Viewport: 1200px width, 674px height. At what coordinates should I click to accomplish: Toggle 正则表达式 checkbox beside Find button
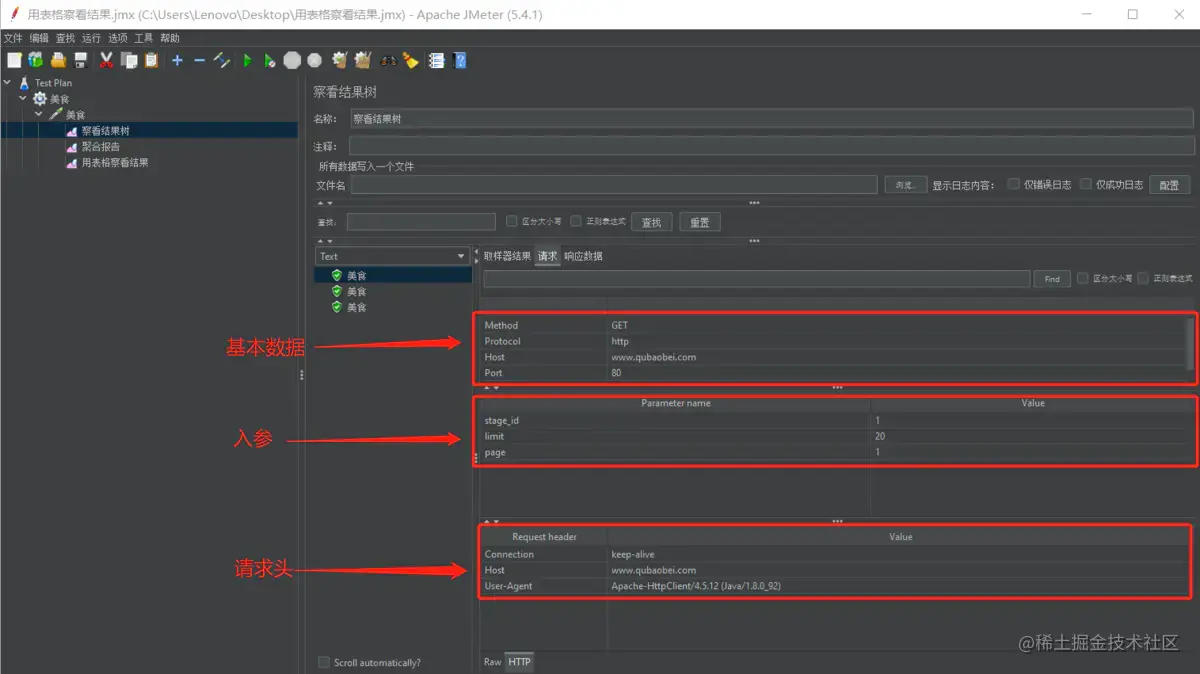(1143, 278)
